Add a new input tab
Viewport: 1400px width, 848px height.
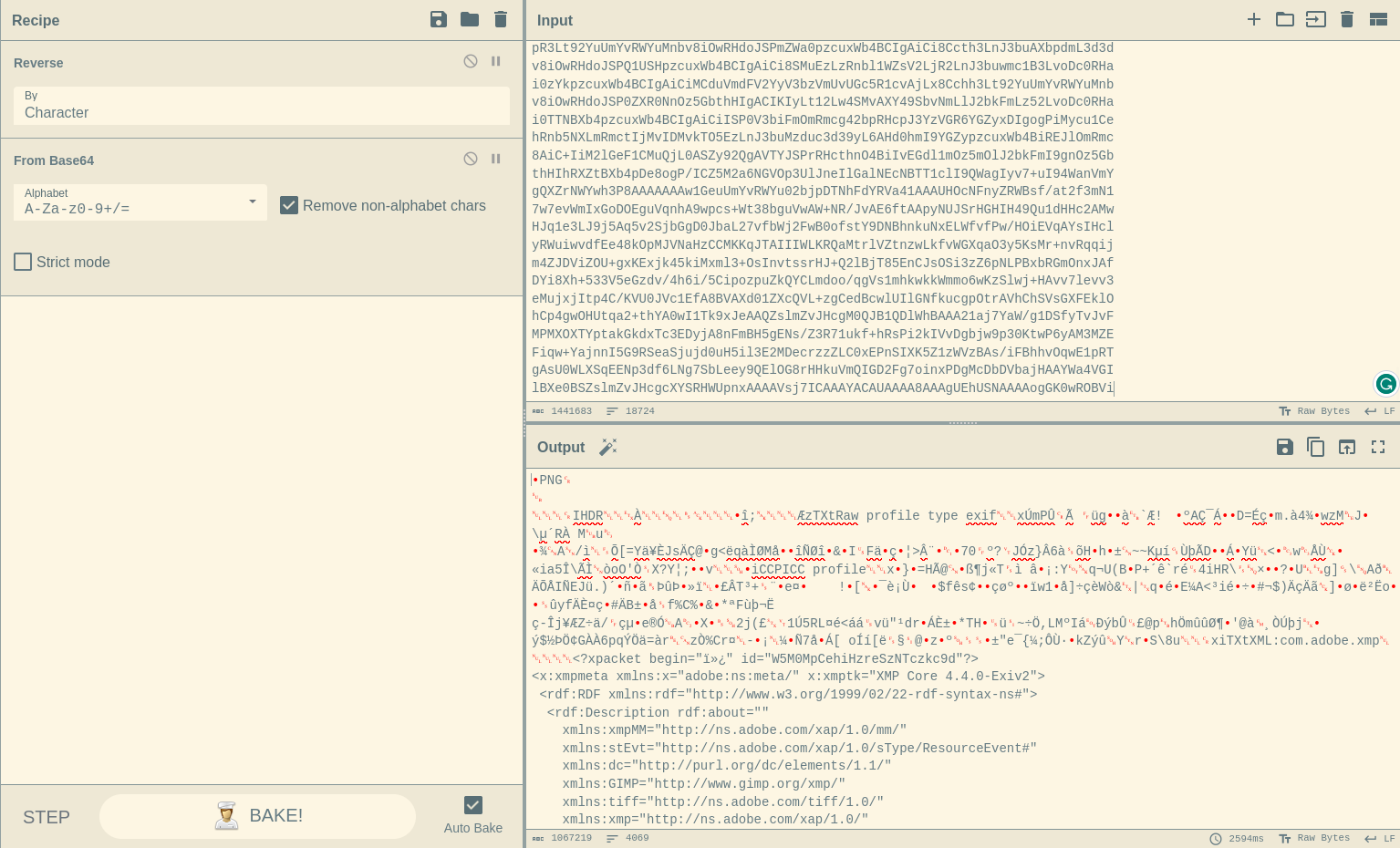pyautogui.click(x=1254, y=19)
